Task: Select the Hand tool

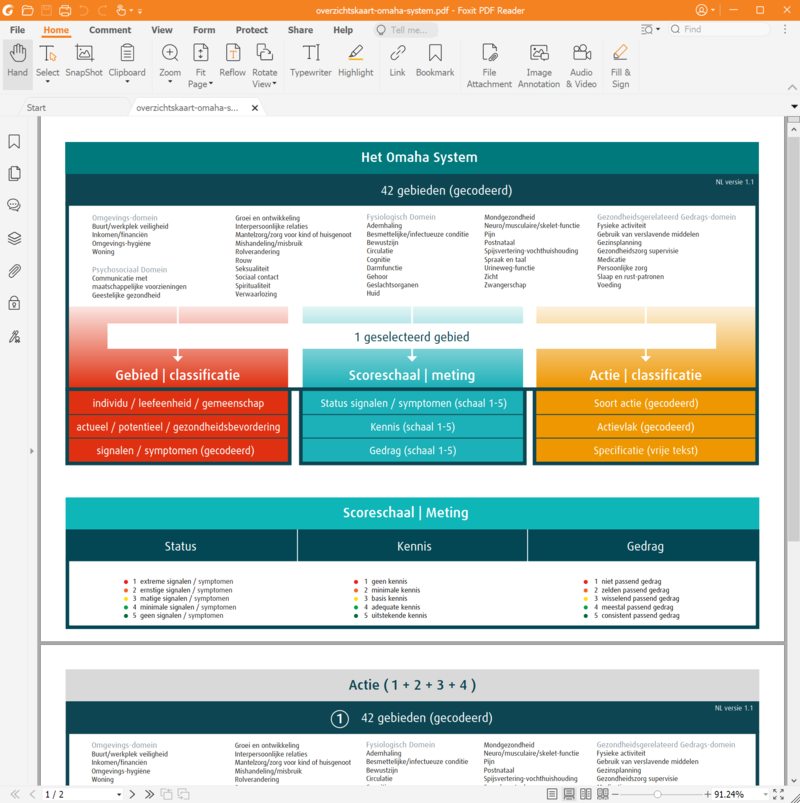Action: pyautogui.click(x=17, y=62)
